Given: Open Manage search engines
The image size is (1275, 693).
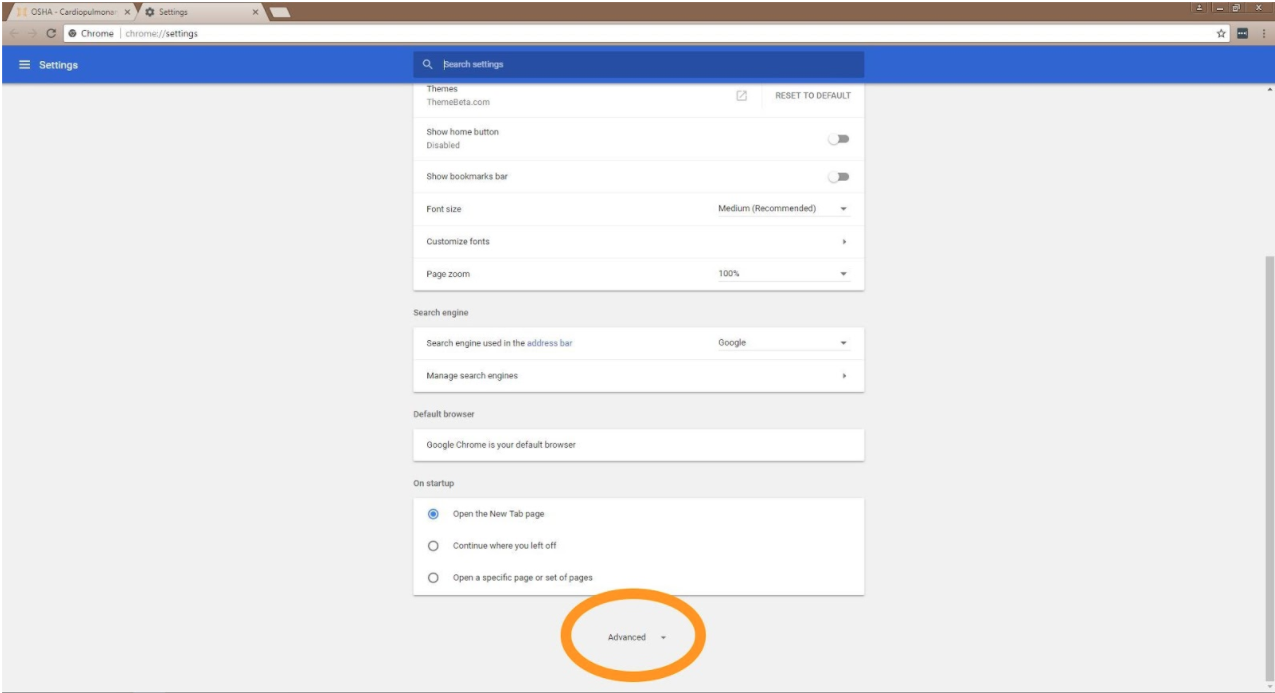Looking at the screenshot, I should point(637,376).
